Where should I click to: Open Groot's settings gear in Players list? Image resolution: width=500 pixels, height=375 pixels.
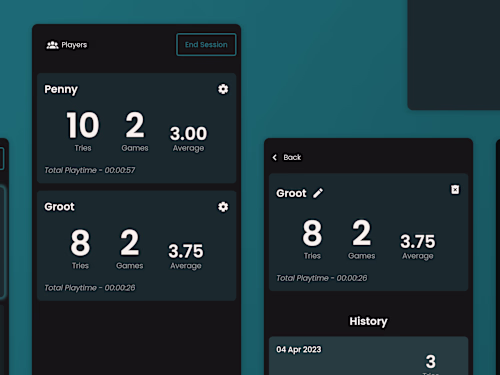[223, 207]
